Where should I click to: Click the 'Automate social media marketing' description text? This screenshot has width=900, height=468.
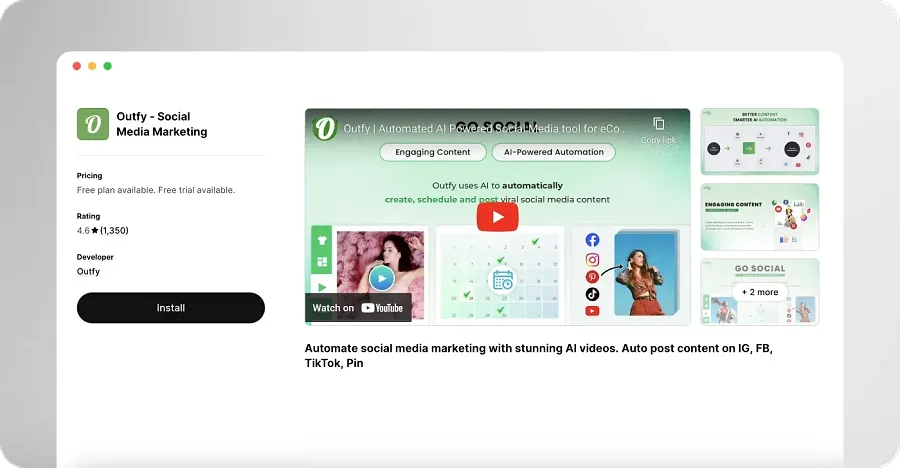(538, 355)
